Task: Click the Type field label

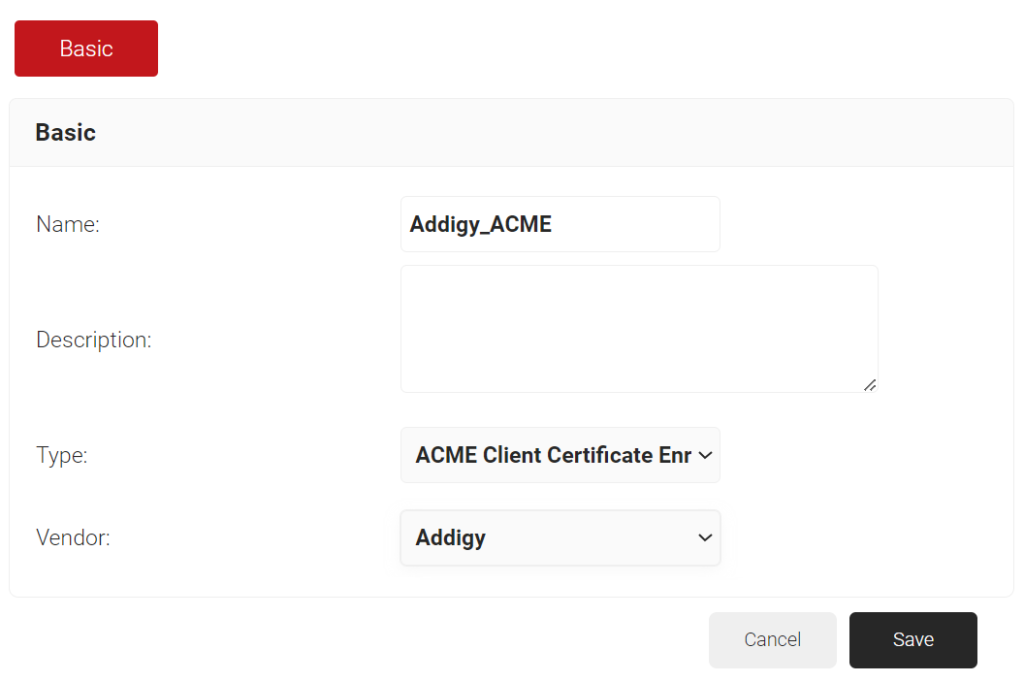Action: pyautogui.click(x=62, y=455)
